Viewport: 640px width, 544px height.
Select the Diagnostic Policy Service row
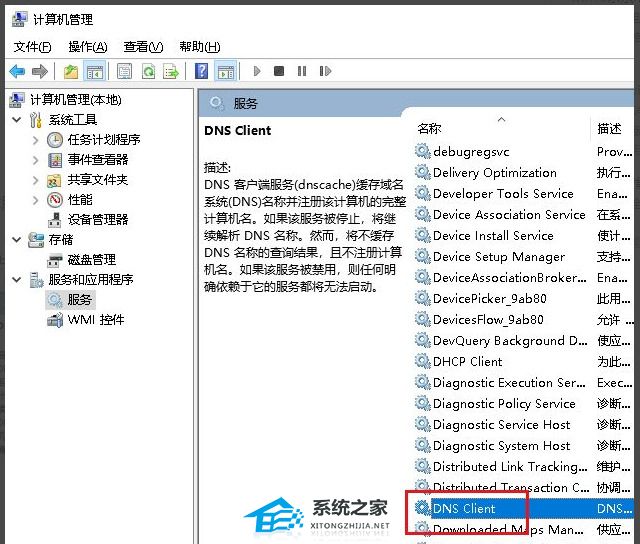(x=524, y=404)
